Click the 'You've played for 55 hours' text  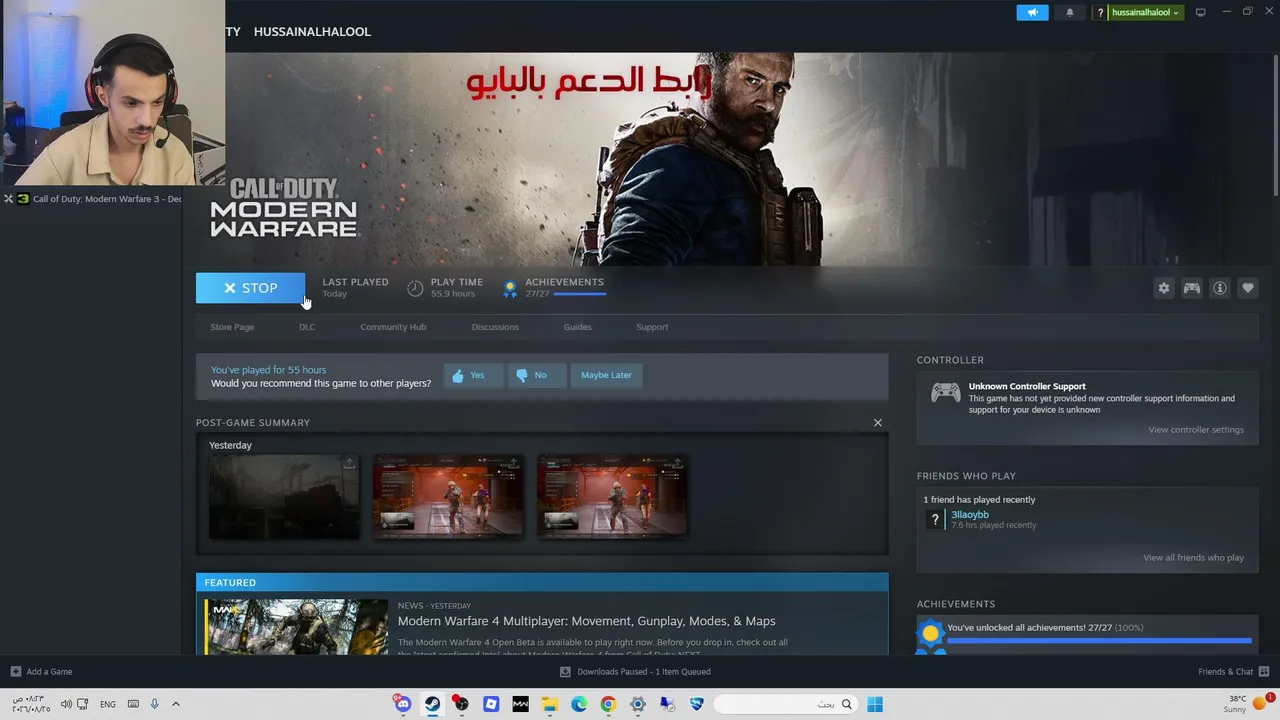(x=268, y=370)
